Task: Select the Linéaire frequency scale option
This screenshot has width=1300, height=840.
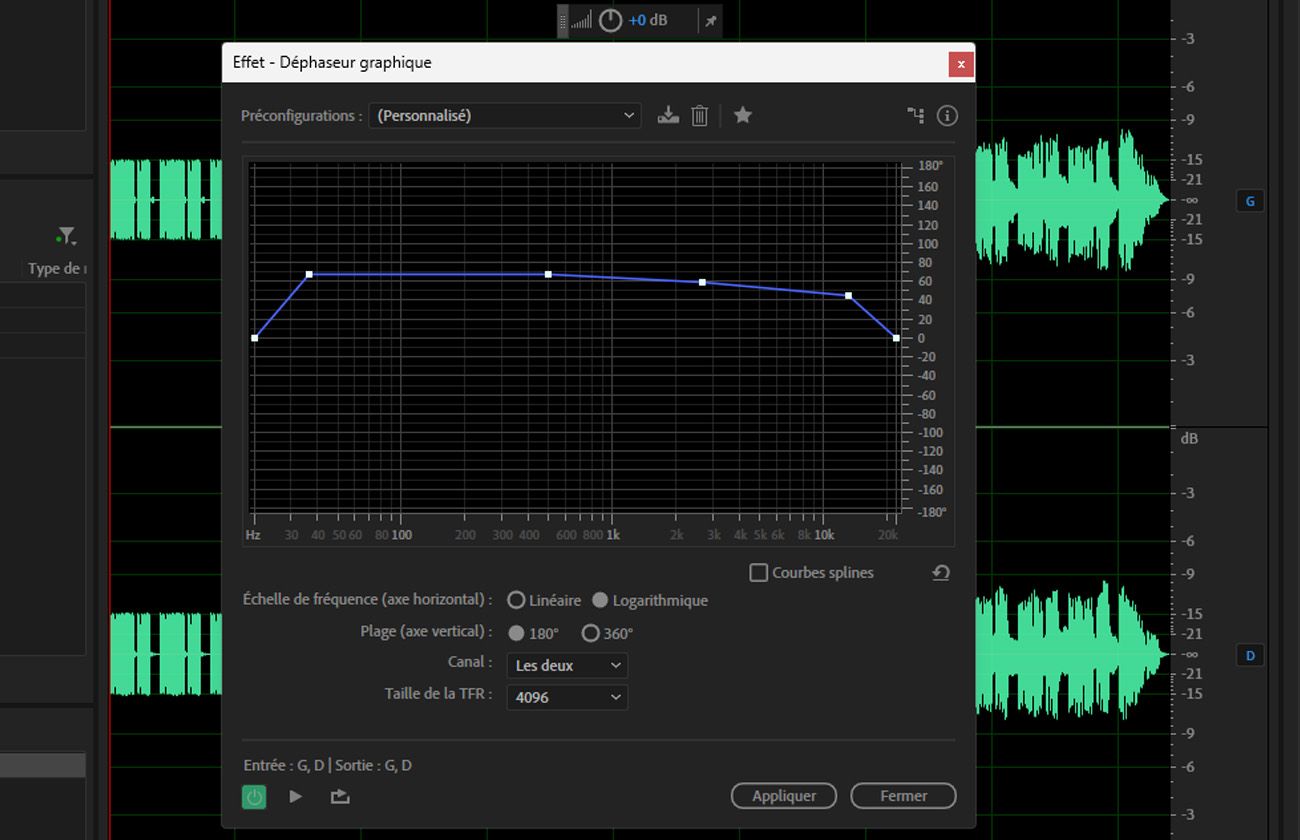Action: [x=516, y=600]
